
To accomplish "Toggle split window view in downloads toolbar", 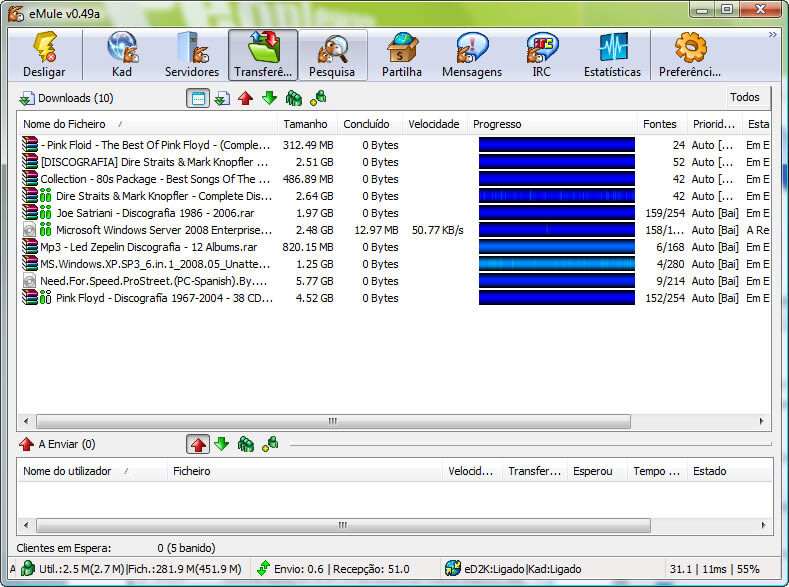I will click(x=198, y=98).
